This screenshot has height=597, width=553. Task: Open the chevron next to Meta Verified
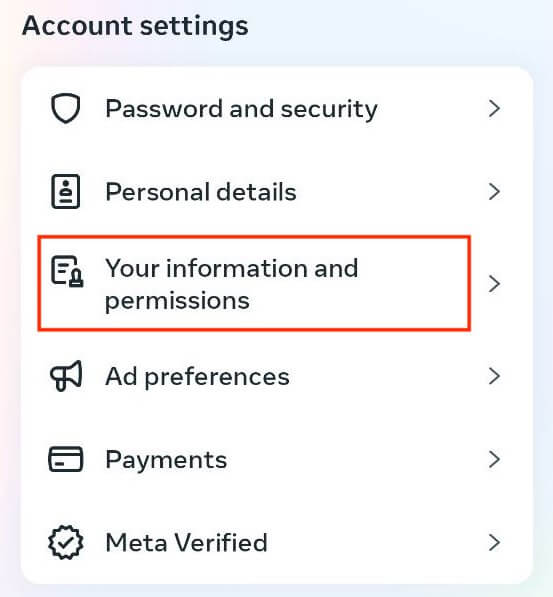pos(494,543)
